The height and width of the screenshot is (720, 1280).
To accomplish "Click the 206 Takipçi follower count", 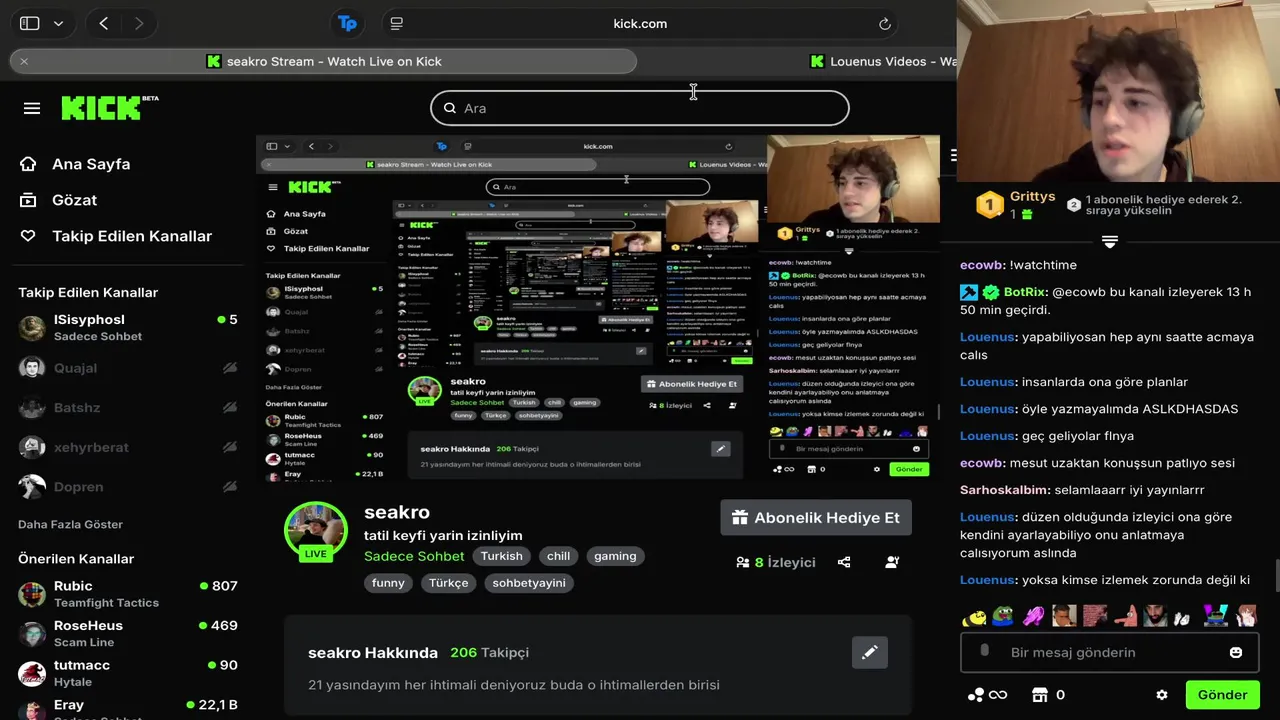I will tap(489, 652).
